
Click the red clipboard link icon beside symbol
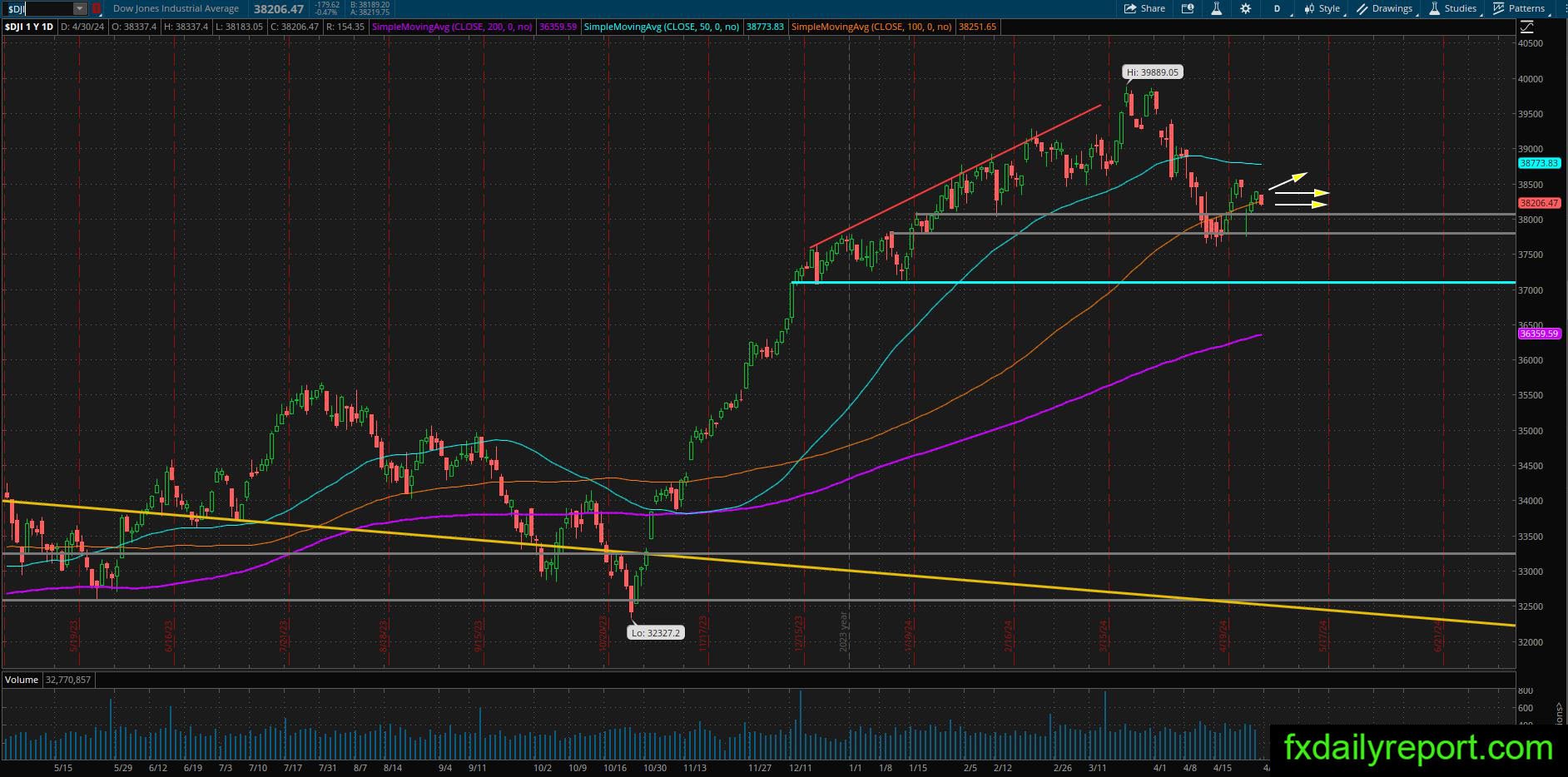pos(97,8)
